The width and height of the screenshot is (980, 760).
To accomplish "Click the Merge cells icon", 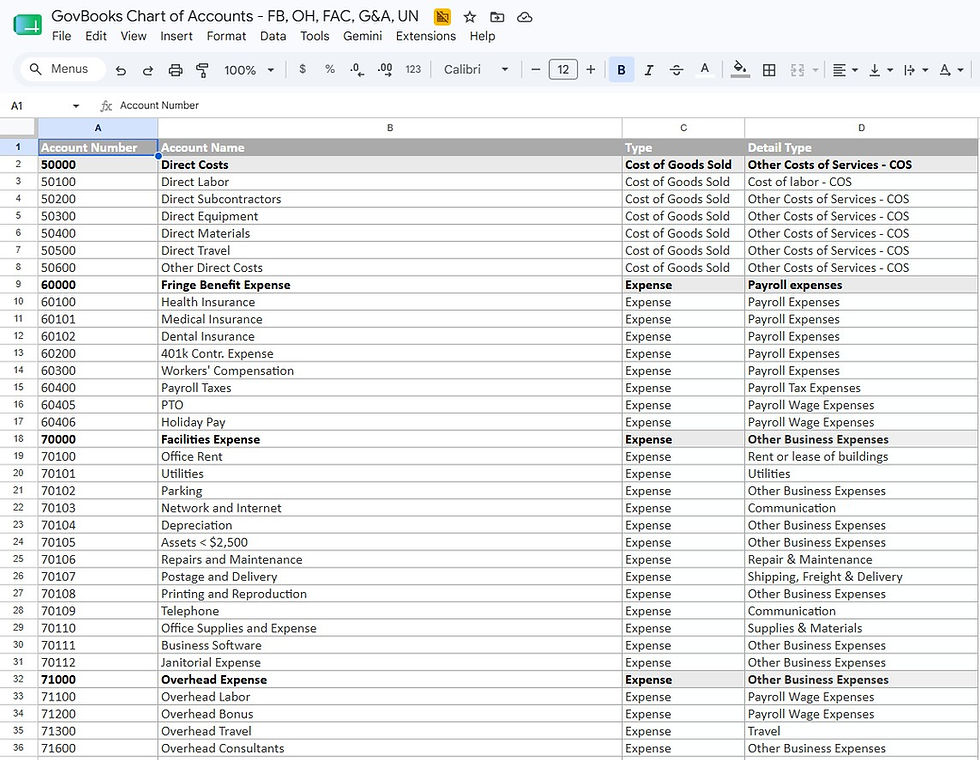I will [798, 70].
